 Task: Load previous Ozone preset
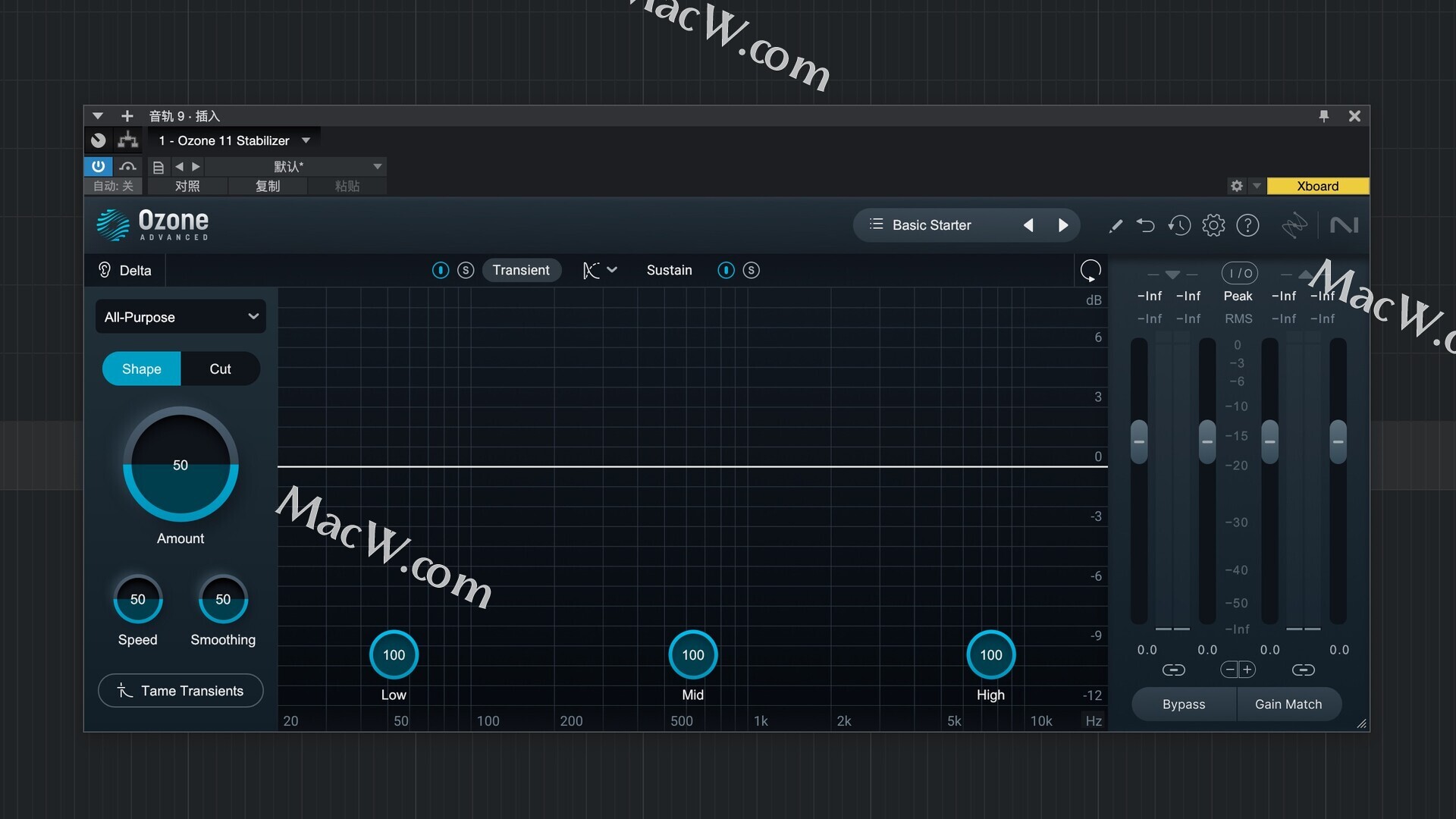click(1028, 225)
